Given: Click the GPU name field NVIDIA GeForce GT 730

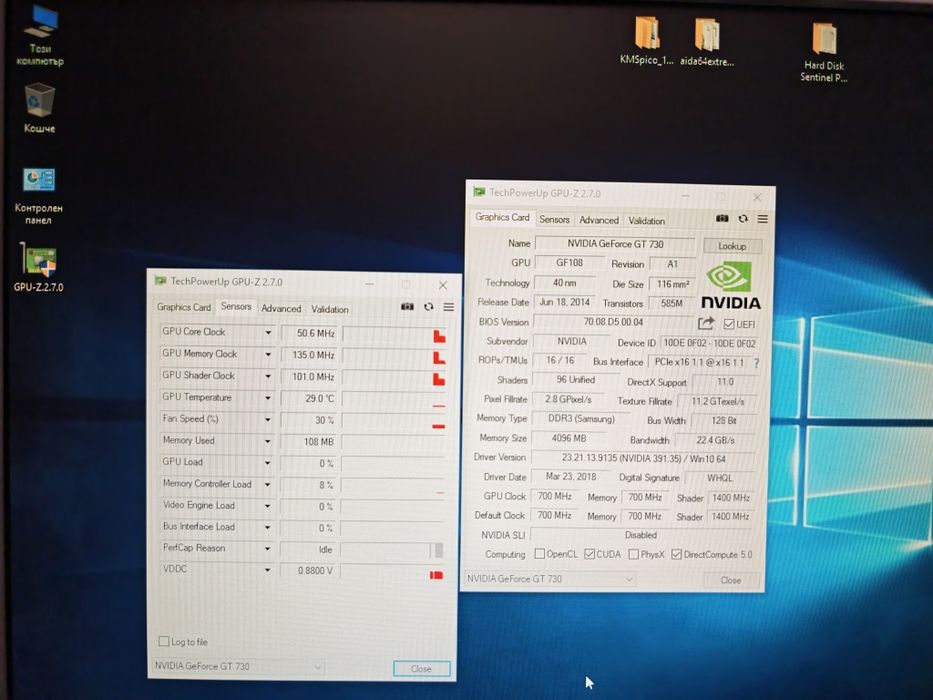Looking at the screenshot, I should click(615, 243).
